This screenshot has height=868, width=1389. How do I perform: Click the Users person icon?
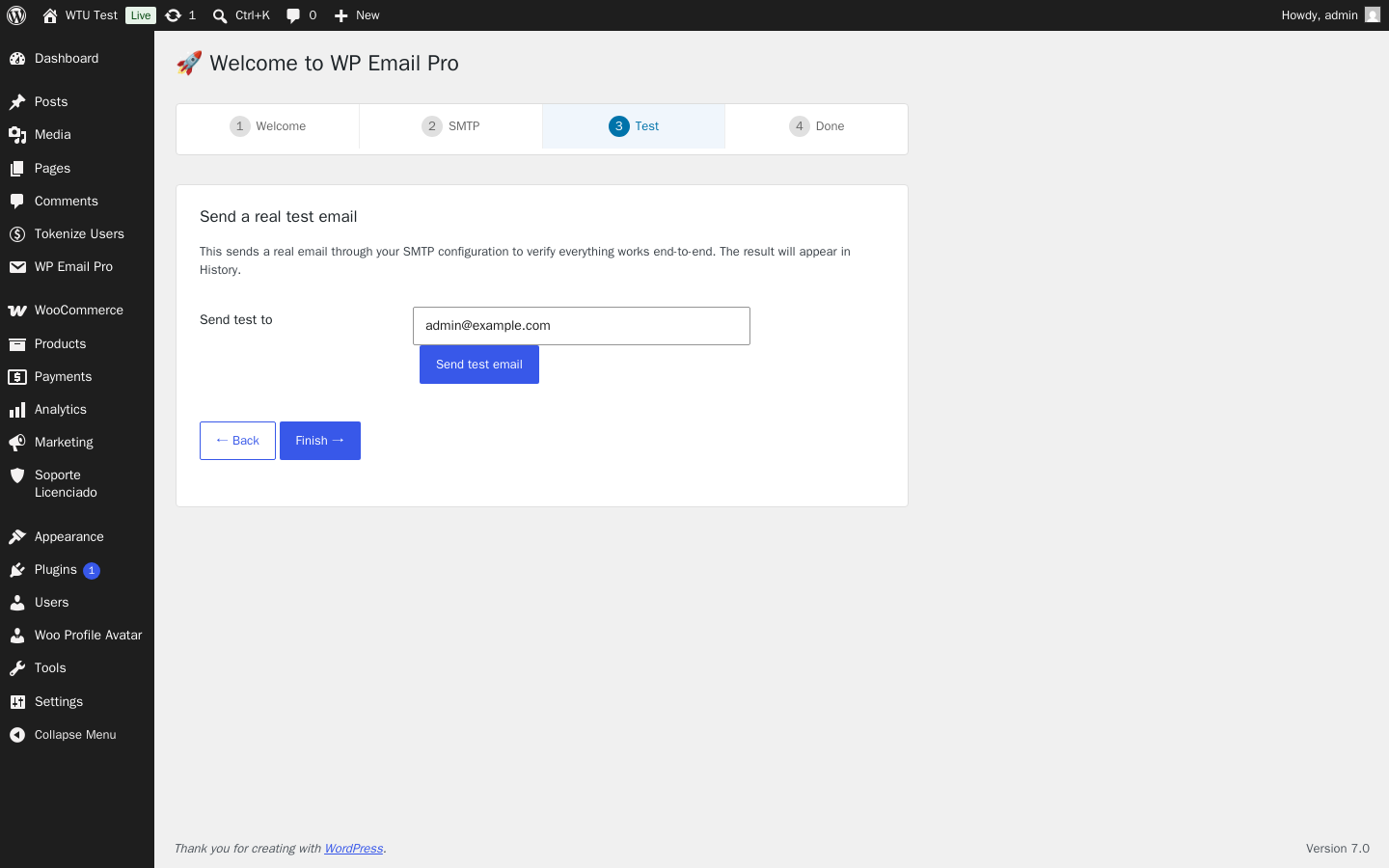pos(17,603)
